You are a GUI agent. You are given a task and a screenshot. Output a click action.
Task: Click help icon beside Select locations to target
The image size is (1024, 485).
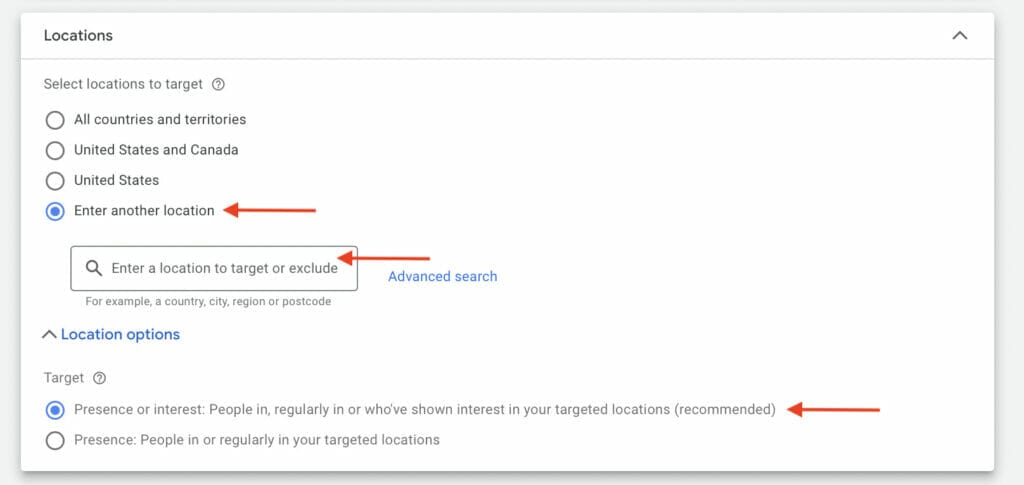219,84
